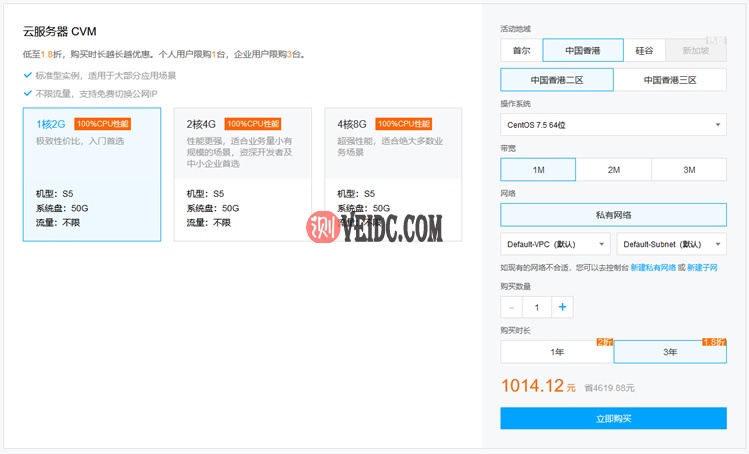The height and width of the screenshot is (454, 749).
Task: Open the Default-Subnet dropdown
Action: click(x=672, y=244)
